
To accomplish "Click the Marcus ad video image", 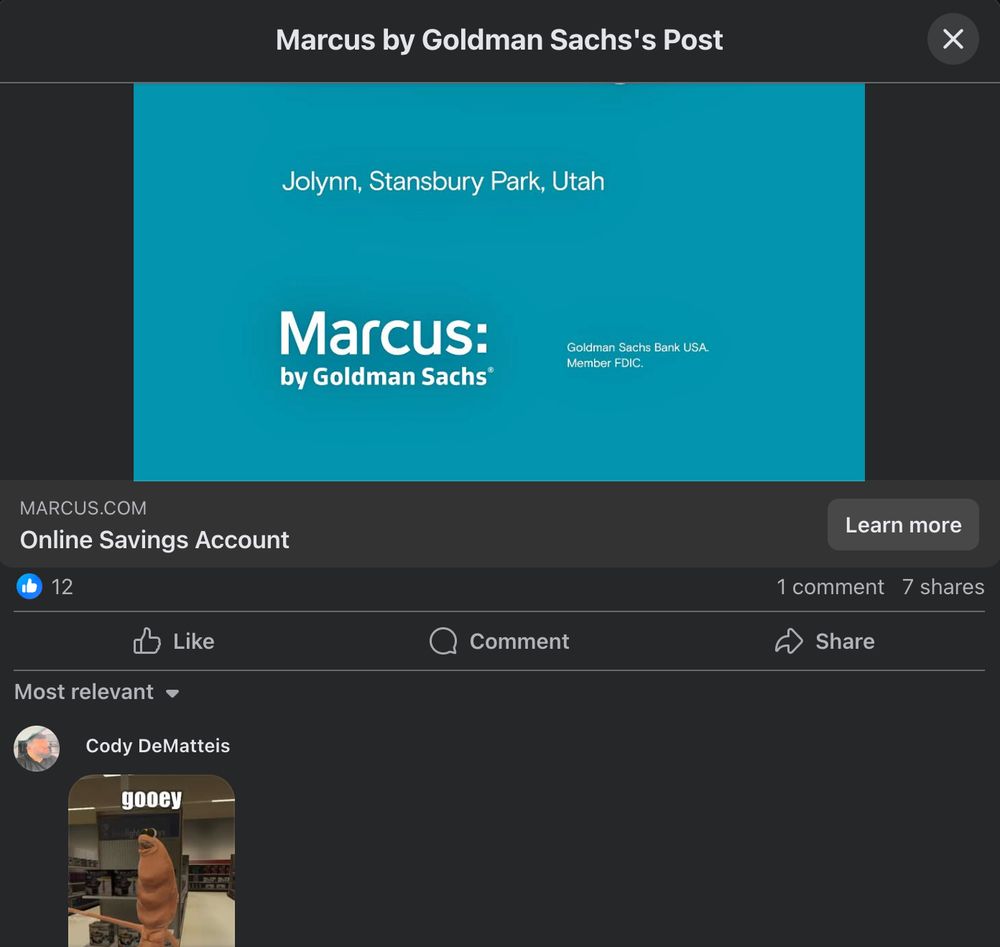I will tap(499, 281).
